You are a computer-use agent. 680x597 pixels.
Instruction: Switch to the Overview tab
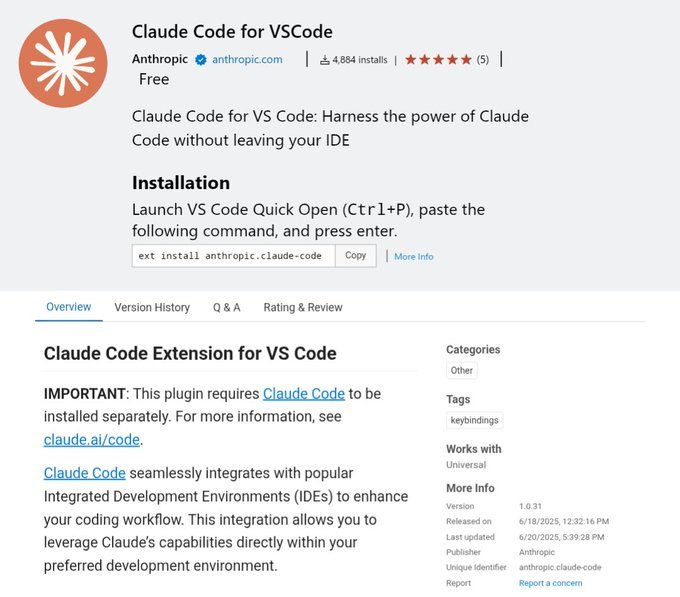click(69, 307)
